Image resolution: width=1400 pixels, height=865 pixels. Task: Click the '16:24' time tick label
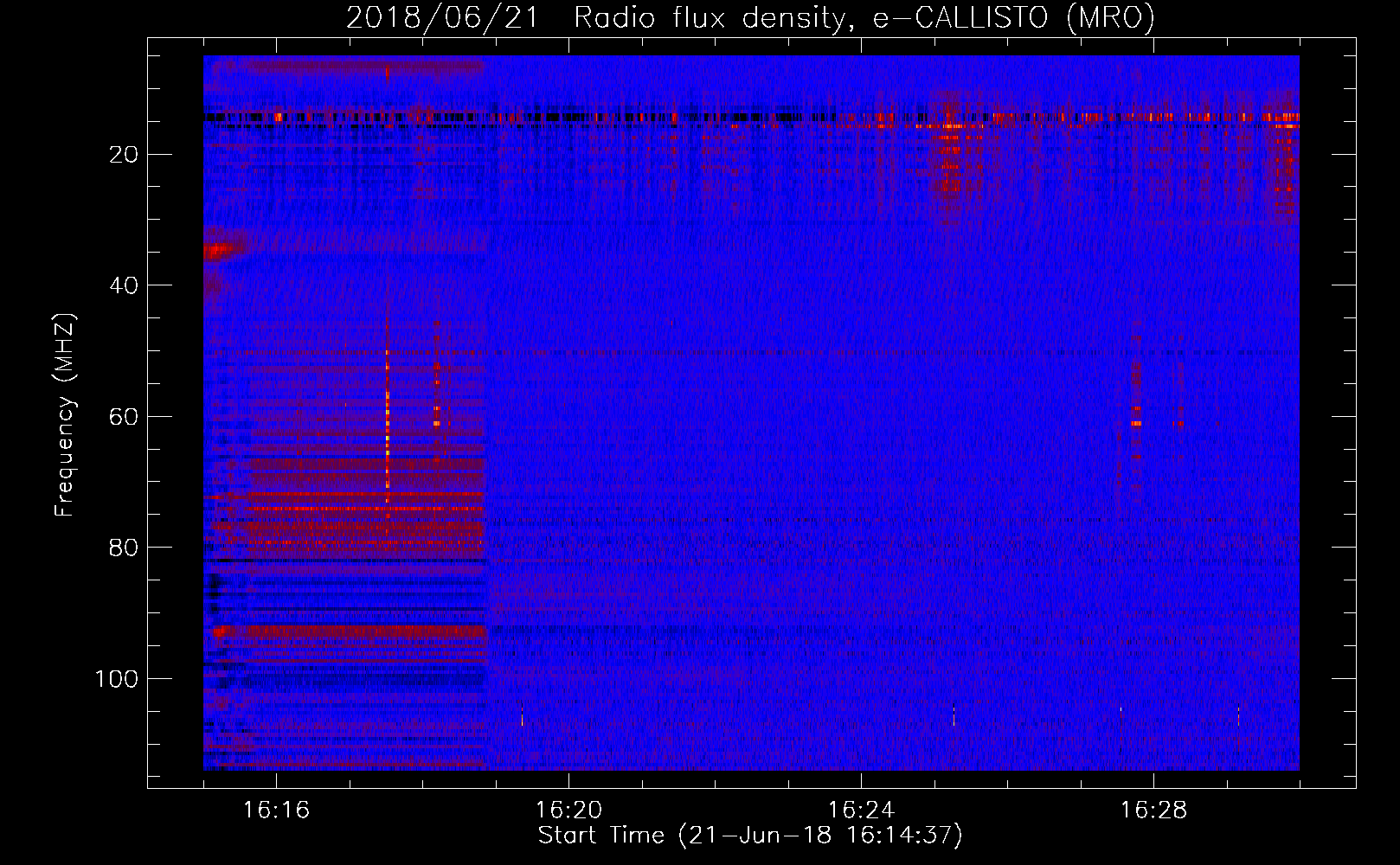click(861, 811)
